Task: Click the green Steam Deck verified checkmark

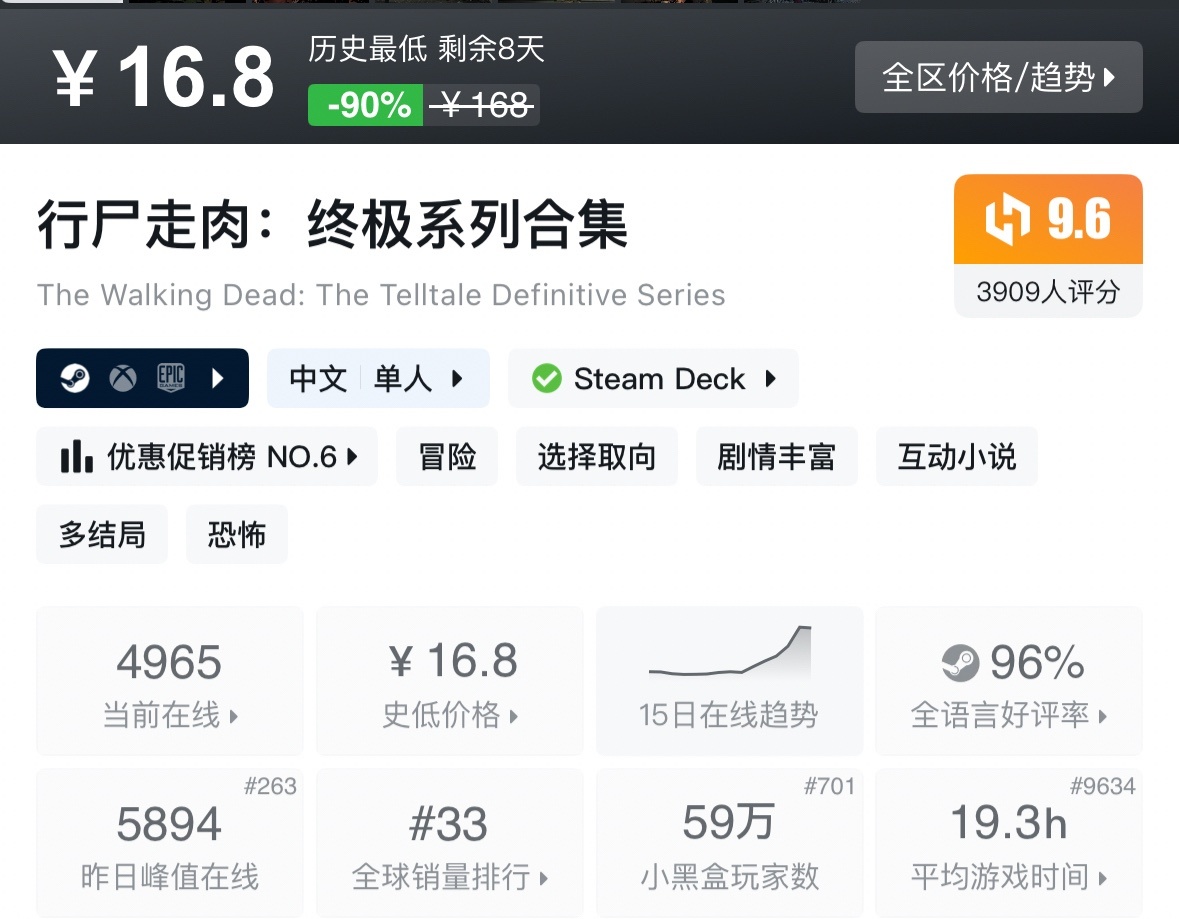Action: 546,379
